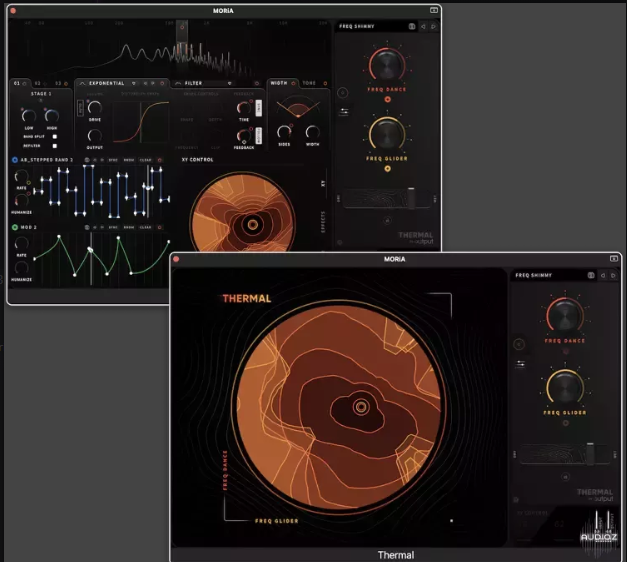Switch to stage 02 tab
Image resolution: width=627 pixels, height=562 pixels.
(x=40, y=83)
